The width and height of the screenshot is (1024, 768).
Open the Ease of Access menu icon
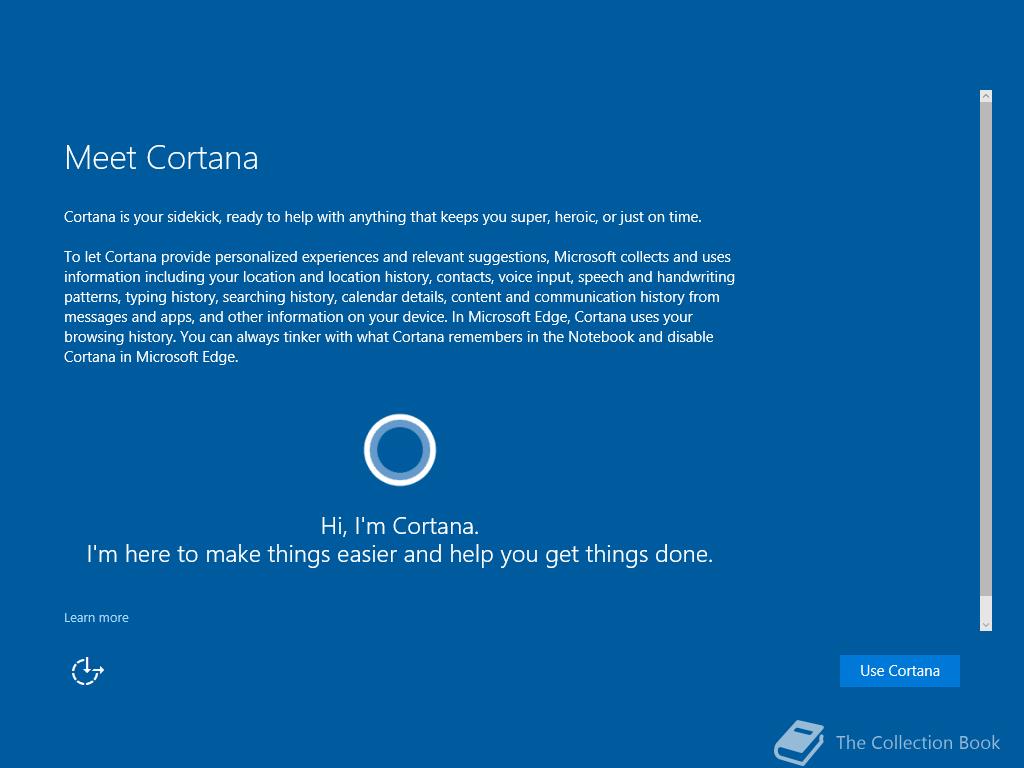click(88, 671)
